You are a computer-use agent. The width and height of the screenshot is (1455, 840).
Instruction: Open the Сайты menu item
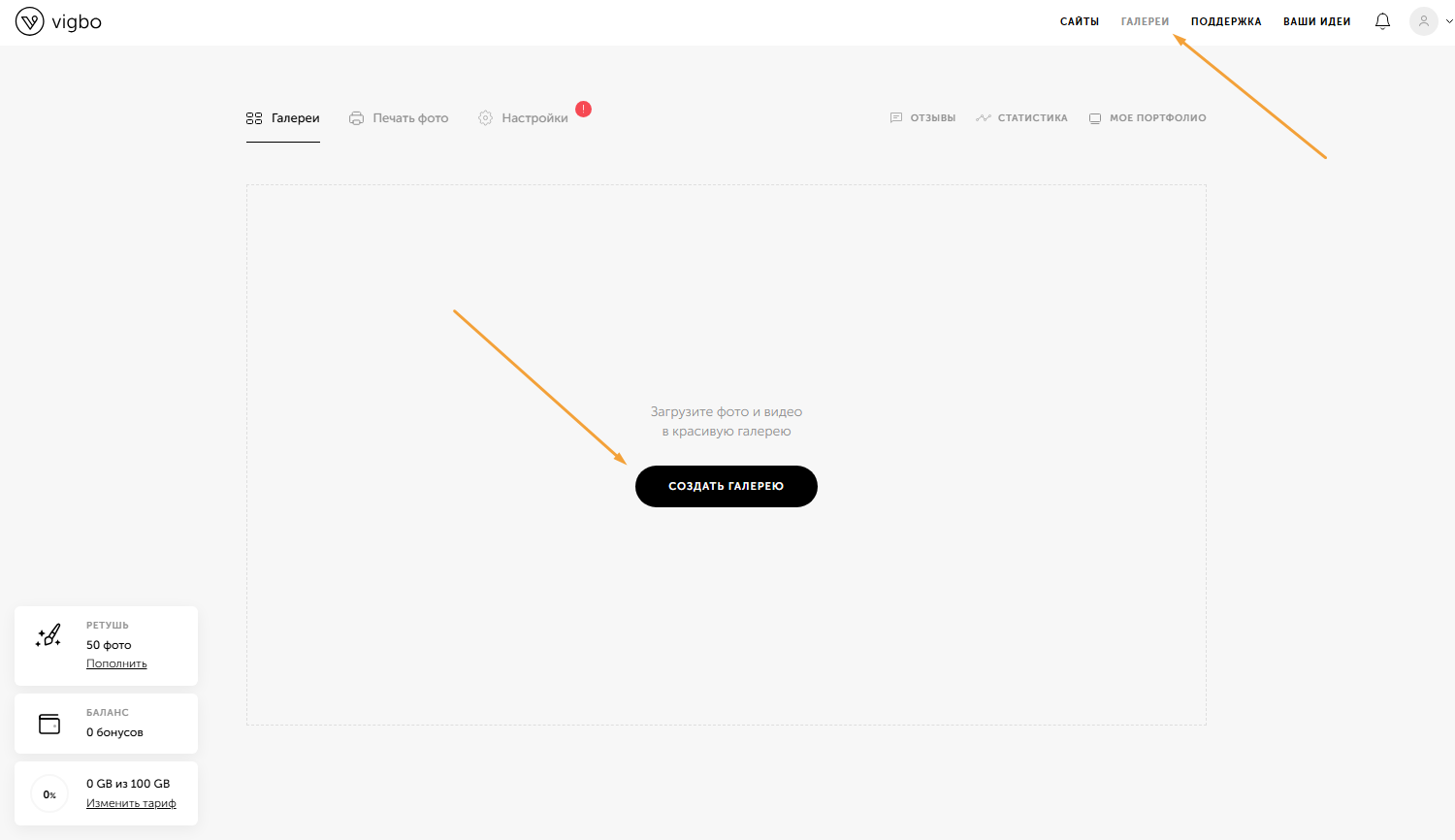tap(1079, 21)
